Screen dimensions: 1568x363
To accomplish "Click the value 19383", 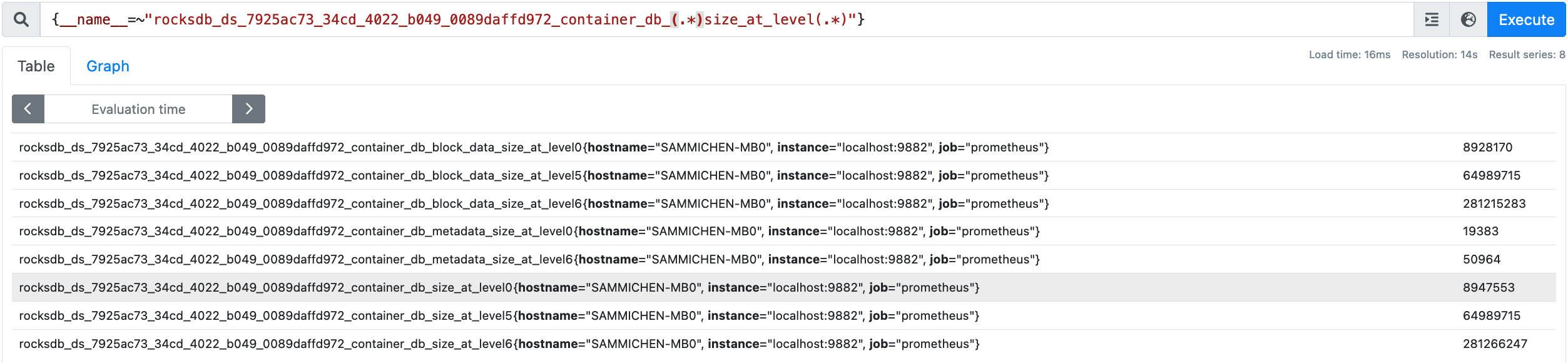I will [x=1480, y=231].
